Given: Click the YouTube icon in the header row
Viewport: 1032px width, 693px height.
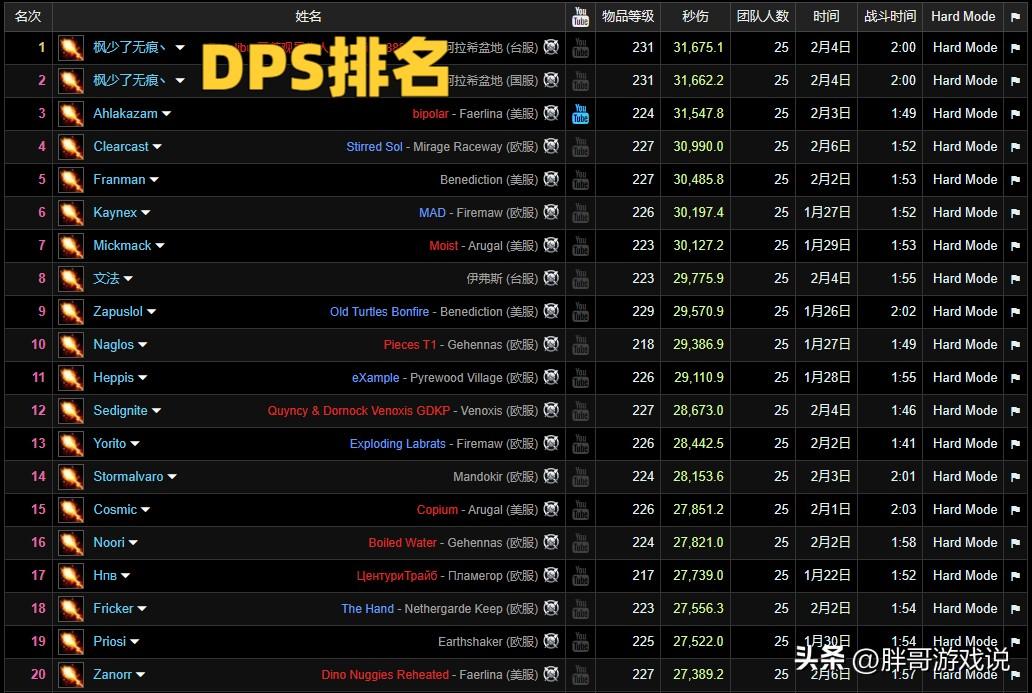Looking at the screenshot, I should point(580,17).
